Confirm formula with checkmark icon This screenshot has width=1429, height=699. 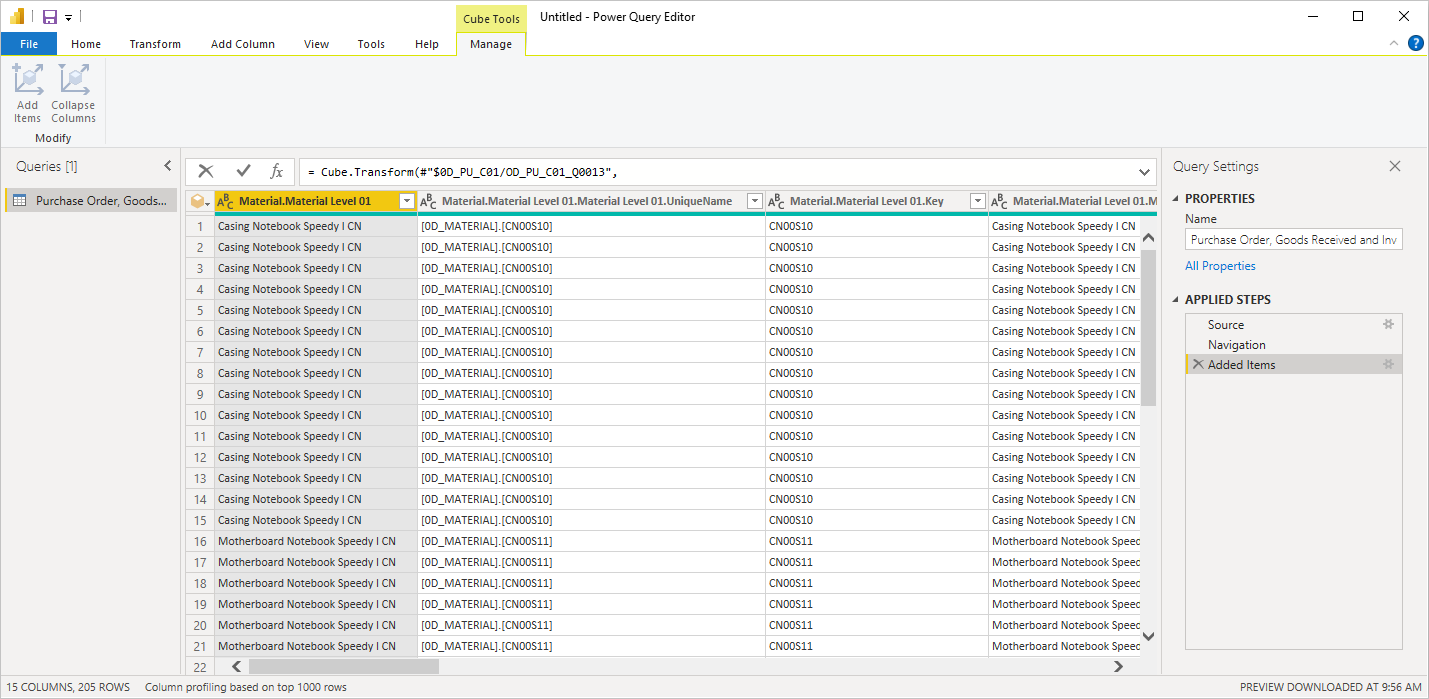tap(243, 171)
